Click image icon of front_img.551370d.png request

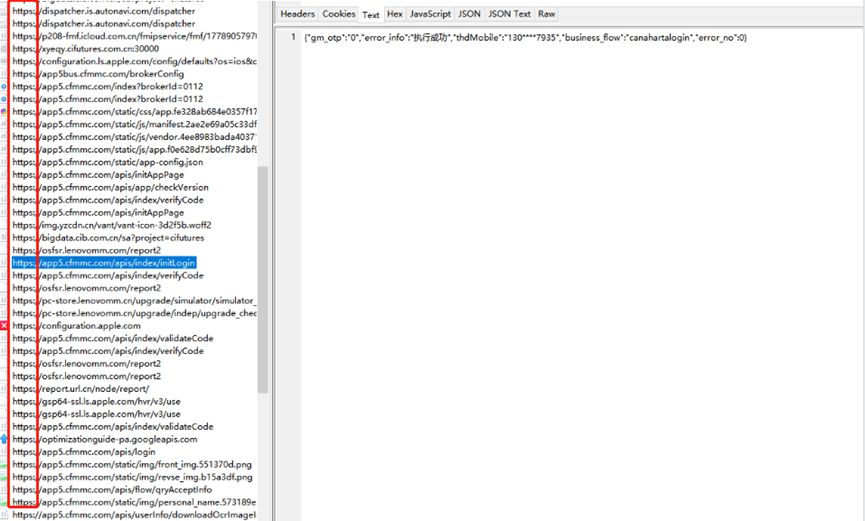click(x=4, y=465)
